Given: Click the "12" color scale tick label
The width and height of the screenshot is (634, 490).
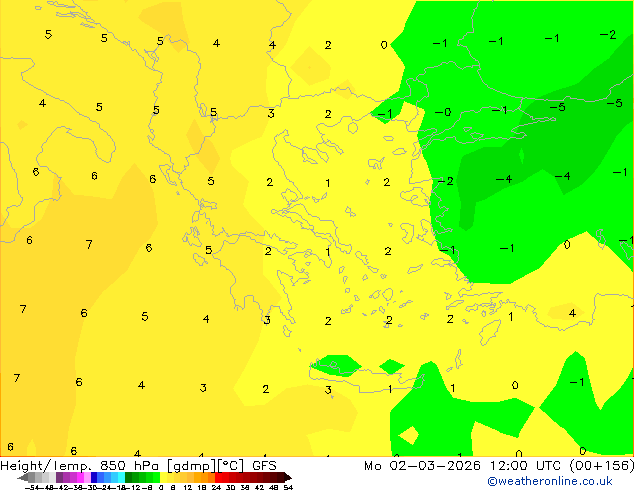Looking at the screenshot, I should 188,487.
